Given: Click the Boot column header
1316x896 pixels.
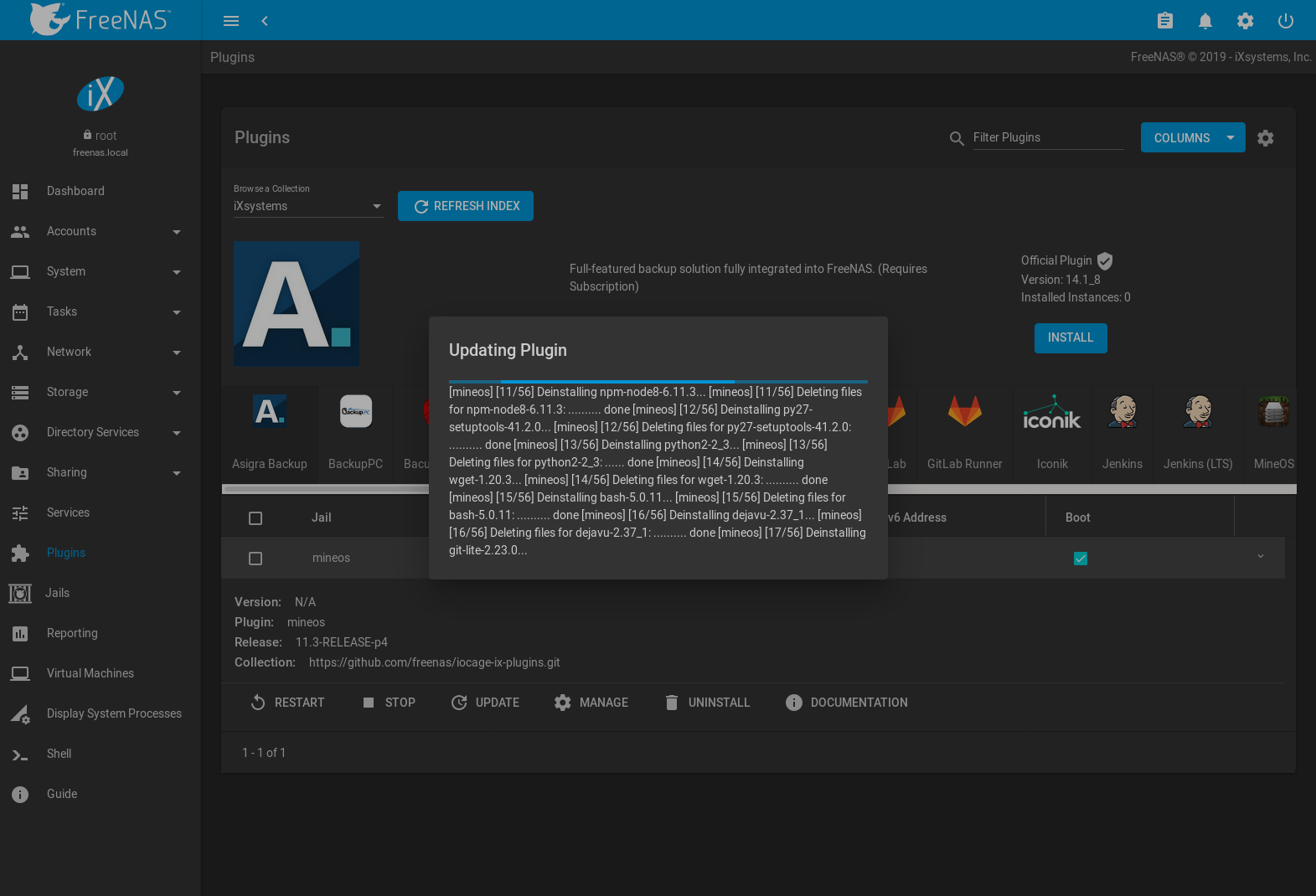Looking at the screenshot, I should (x=1078, y=518).
